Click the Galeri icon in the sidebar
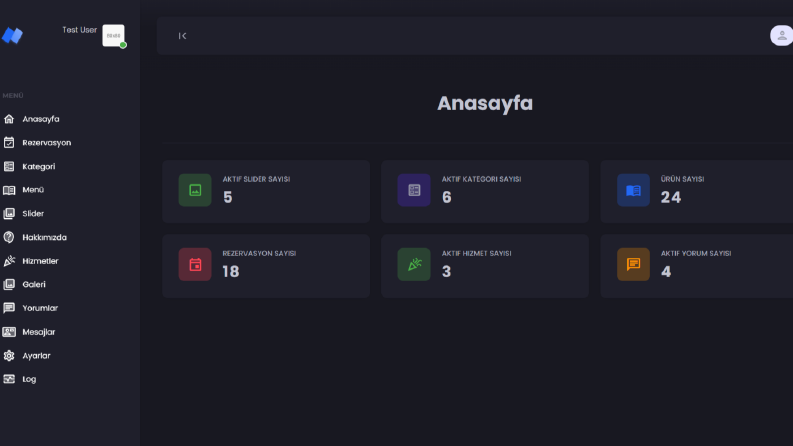The width and height of the screenshot is (793, 446). click(x=9, y=284)
